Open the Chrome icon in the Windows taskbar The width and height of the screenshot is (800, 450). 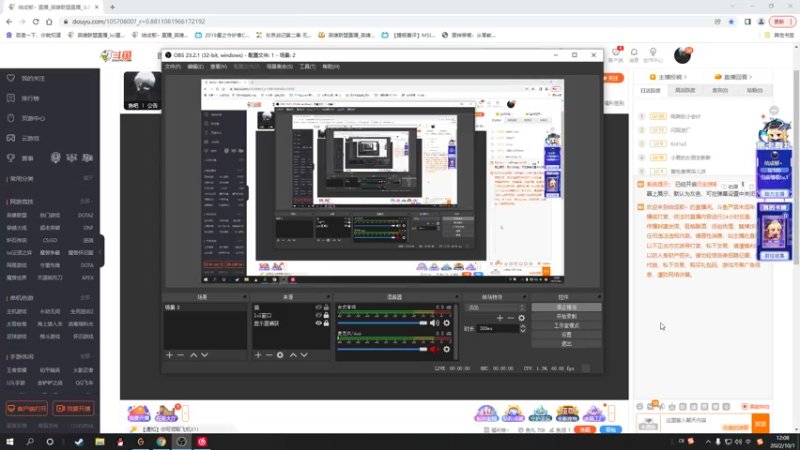pos(161,442)
